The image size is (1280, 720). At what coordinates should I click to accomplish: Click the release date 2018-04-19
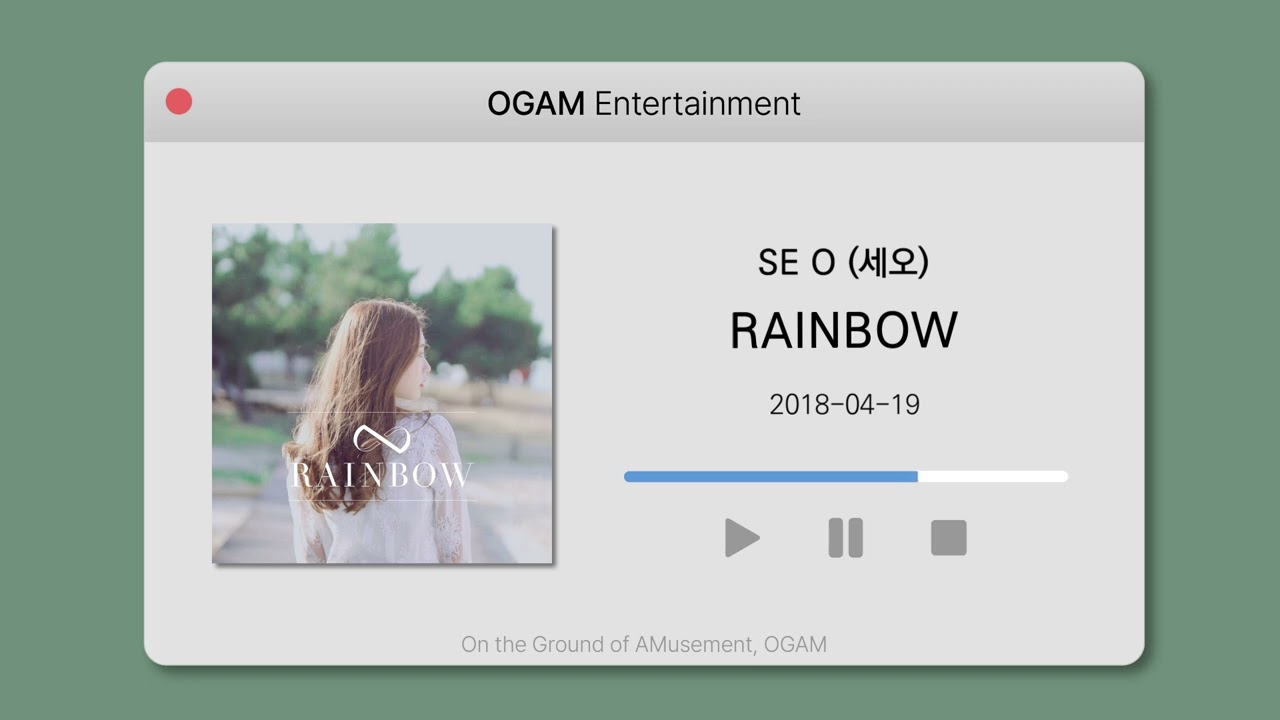coord(844,405)
